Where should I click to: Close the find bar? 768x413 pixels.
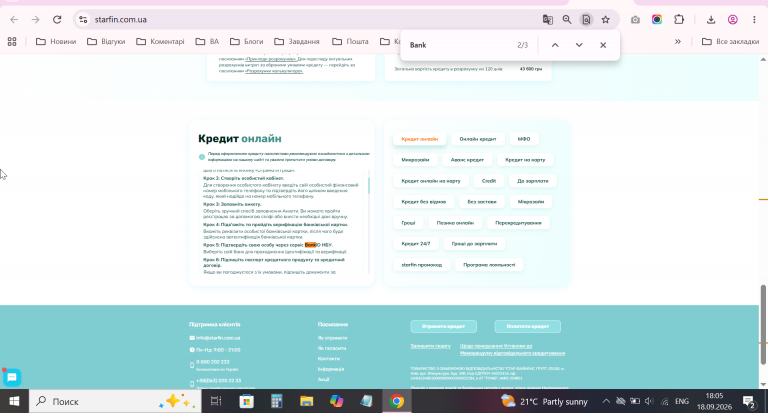click(x=603, y=45)
